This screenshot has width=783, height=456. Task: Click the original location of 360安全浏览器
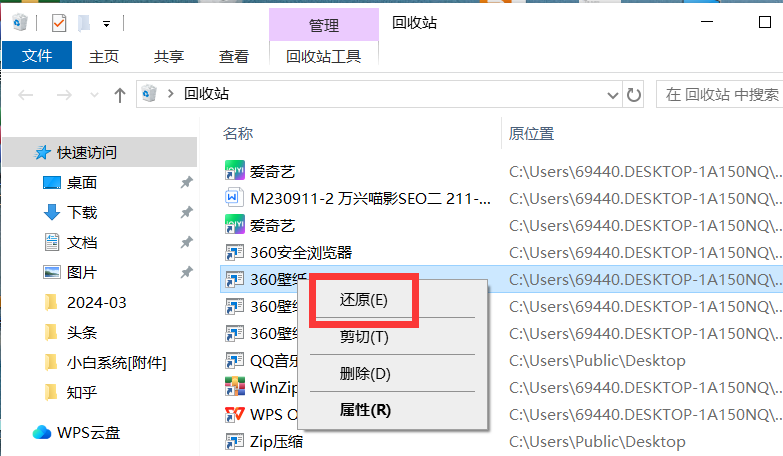click(645, 252)
